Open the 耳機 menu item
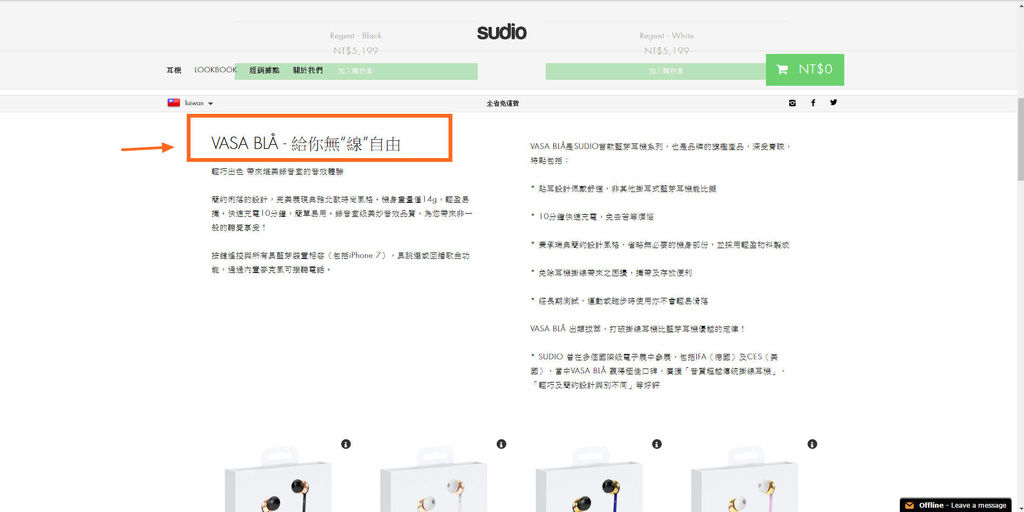 174,70
